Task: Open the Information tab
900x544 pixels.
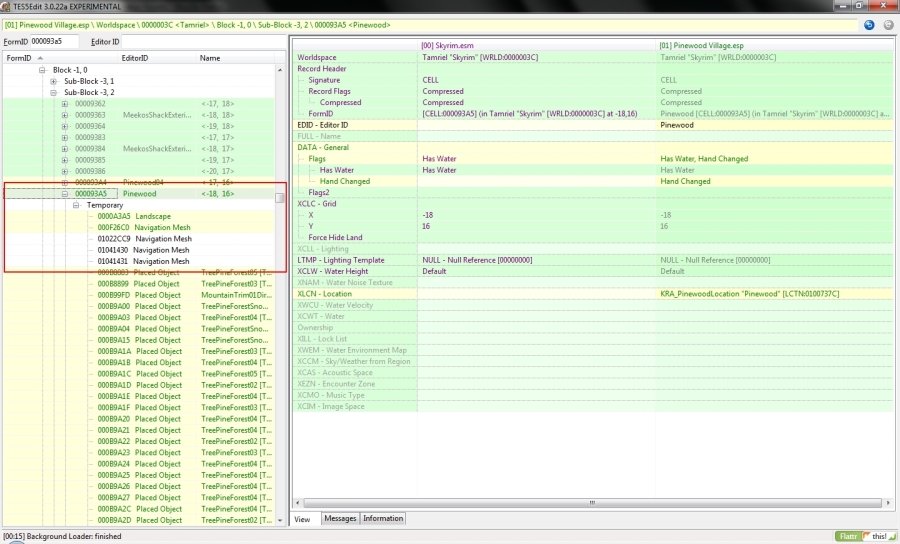Action: (x=383, y=518)
